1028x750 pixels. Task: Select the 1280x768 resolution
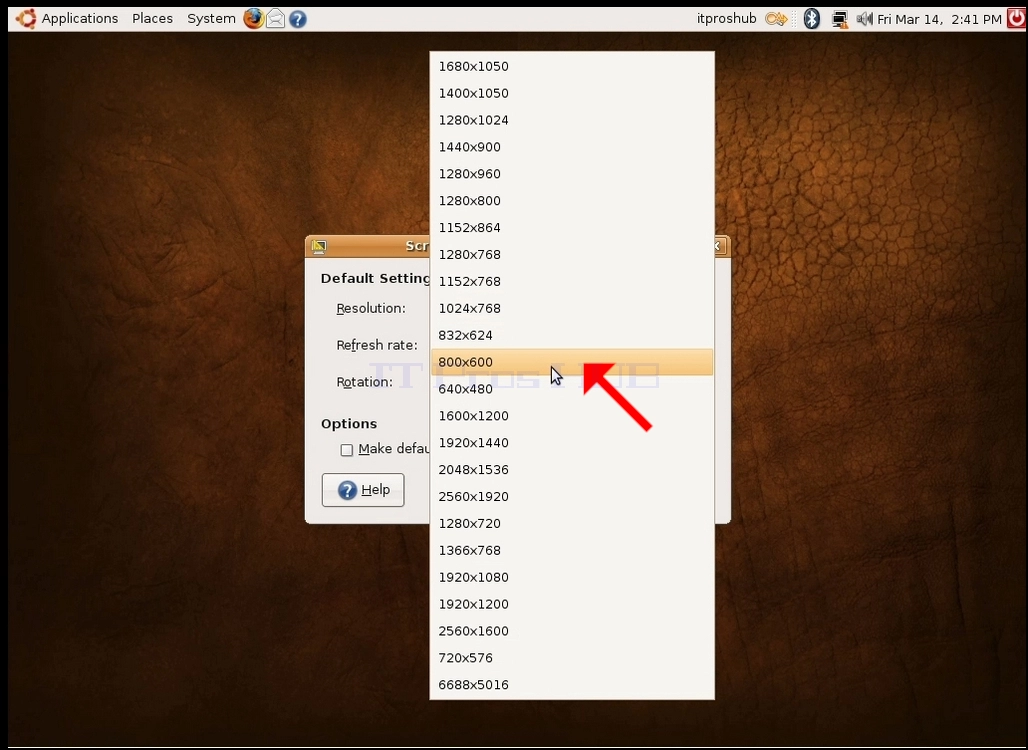tap(572, 254)
